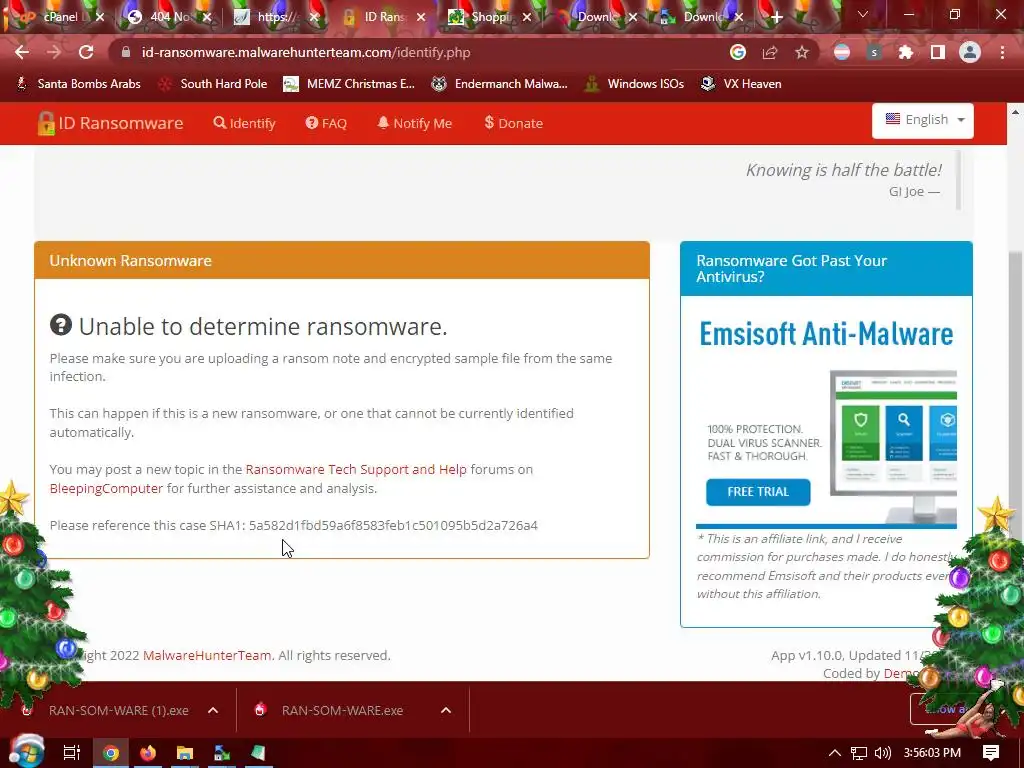Open the notification center icon
Image resolution: width=1024 pixels, height=768 pixels.
pos(991,753)
